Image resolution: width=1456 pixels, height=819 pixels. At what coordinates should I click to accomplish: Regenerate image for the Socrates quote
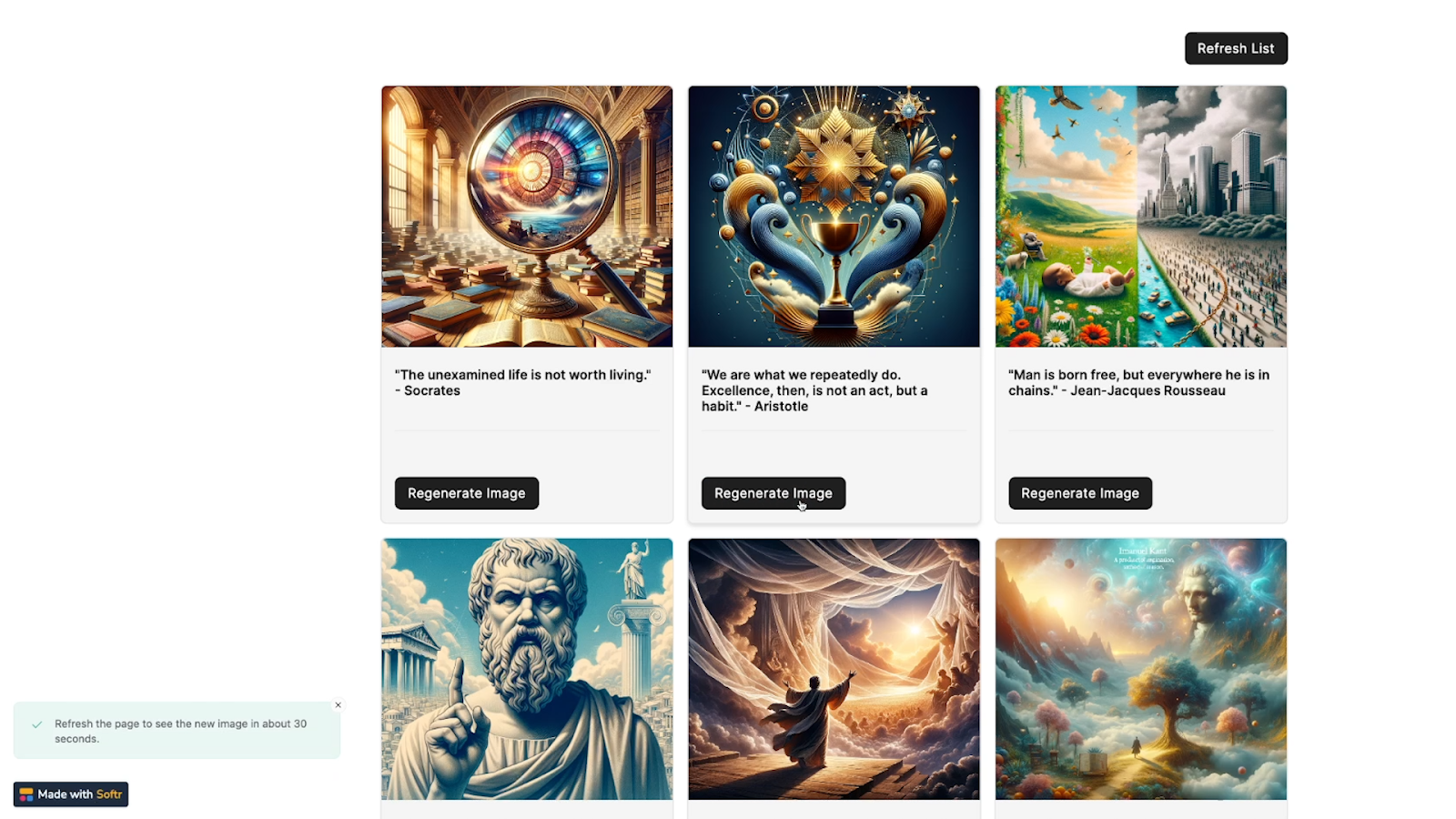tap(467, 493)
